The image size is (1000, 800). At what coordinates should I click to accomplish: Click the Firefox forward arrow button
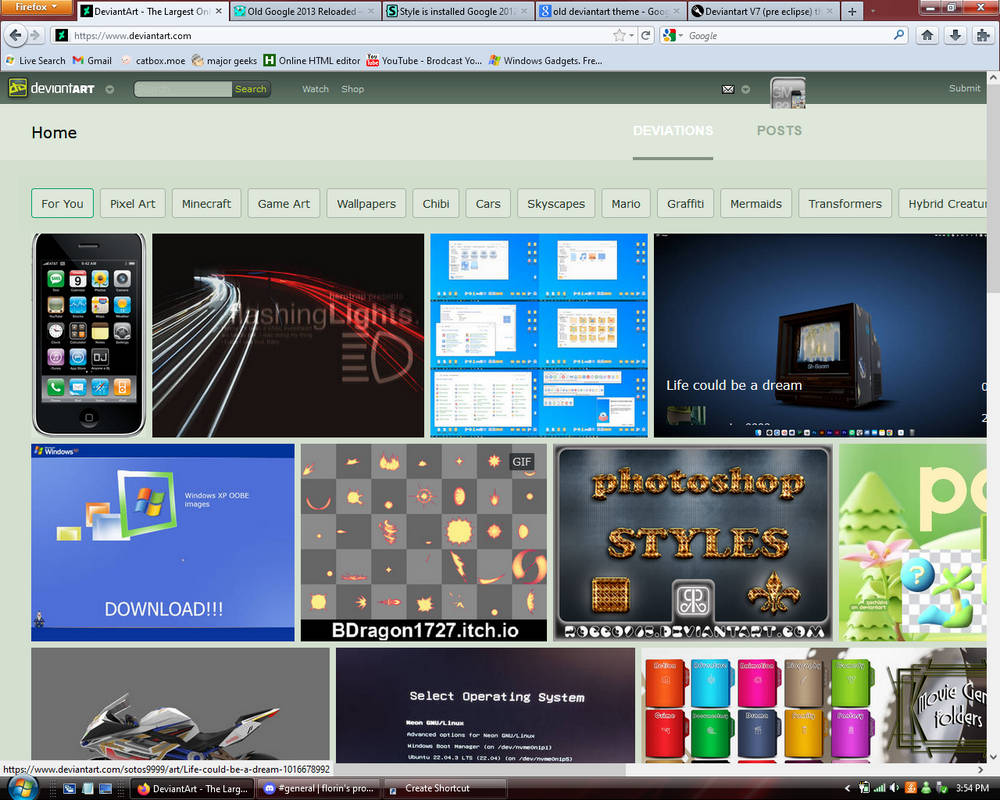[35, 36]
